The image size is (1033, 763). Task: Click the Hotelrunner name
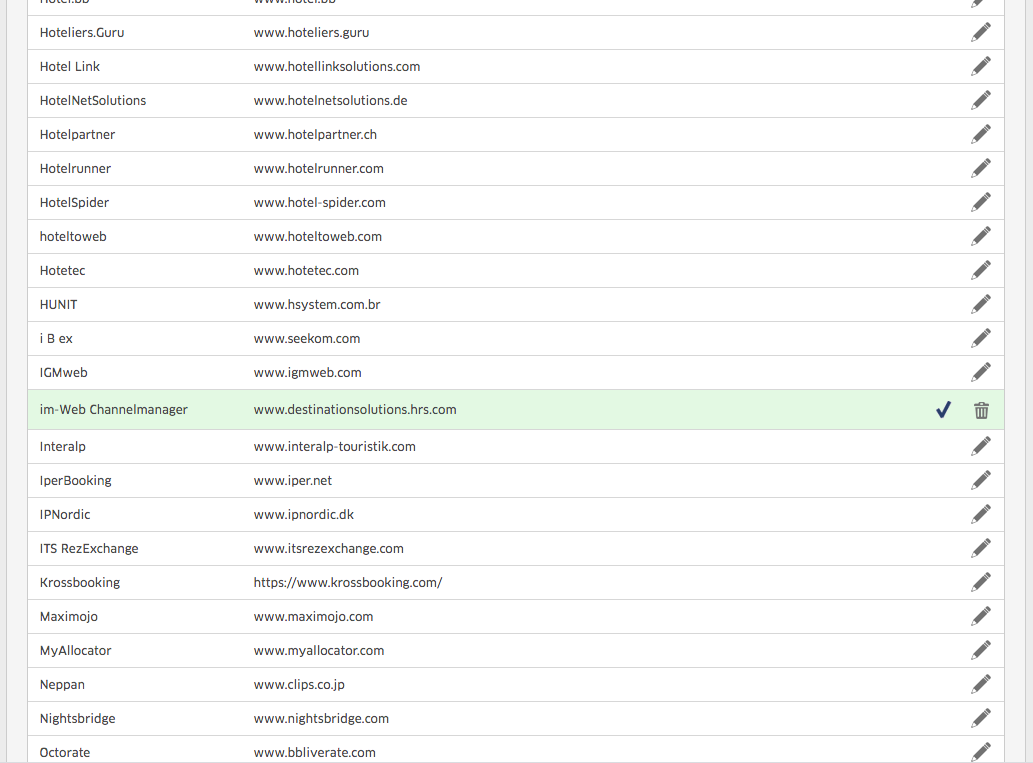click(x=75, y=169)
